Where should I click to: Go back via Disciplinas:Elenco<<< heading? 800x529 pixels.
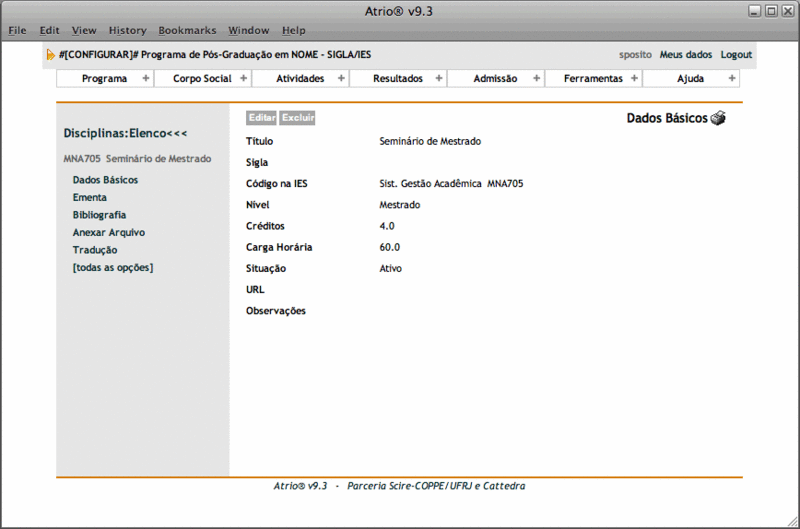(x=125, y=133)
